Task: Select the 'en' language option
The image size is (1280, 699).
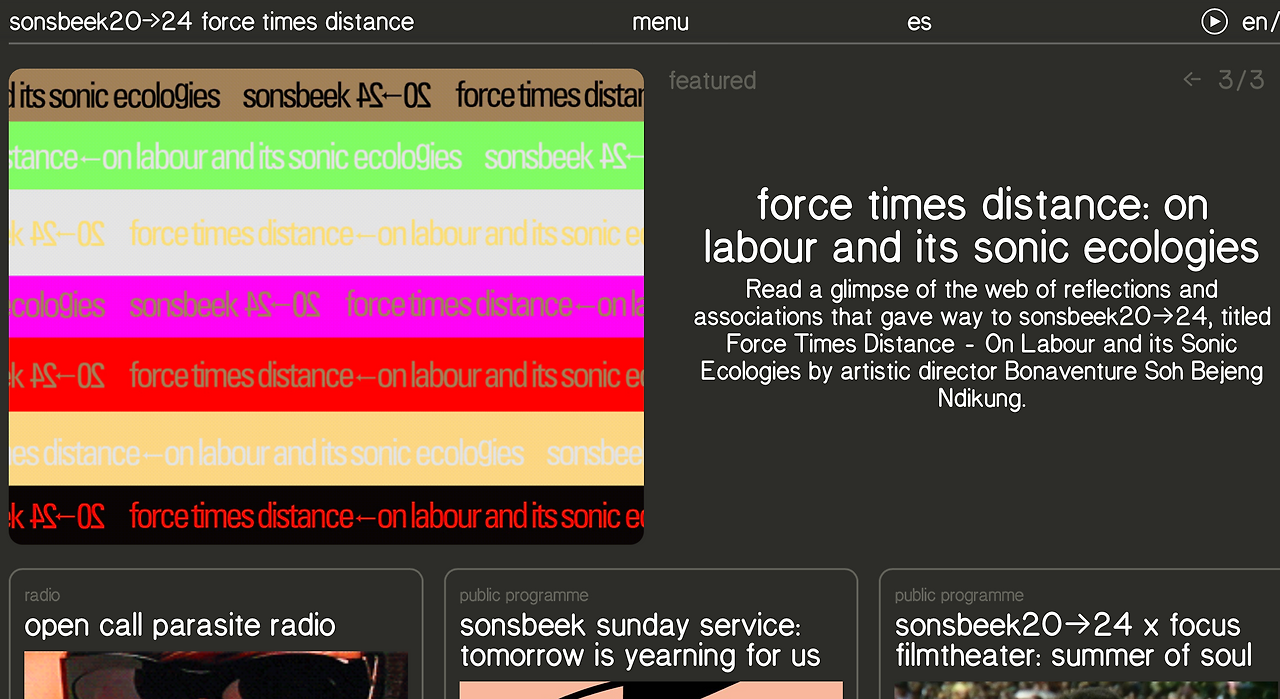Action: point(1253,22)
